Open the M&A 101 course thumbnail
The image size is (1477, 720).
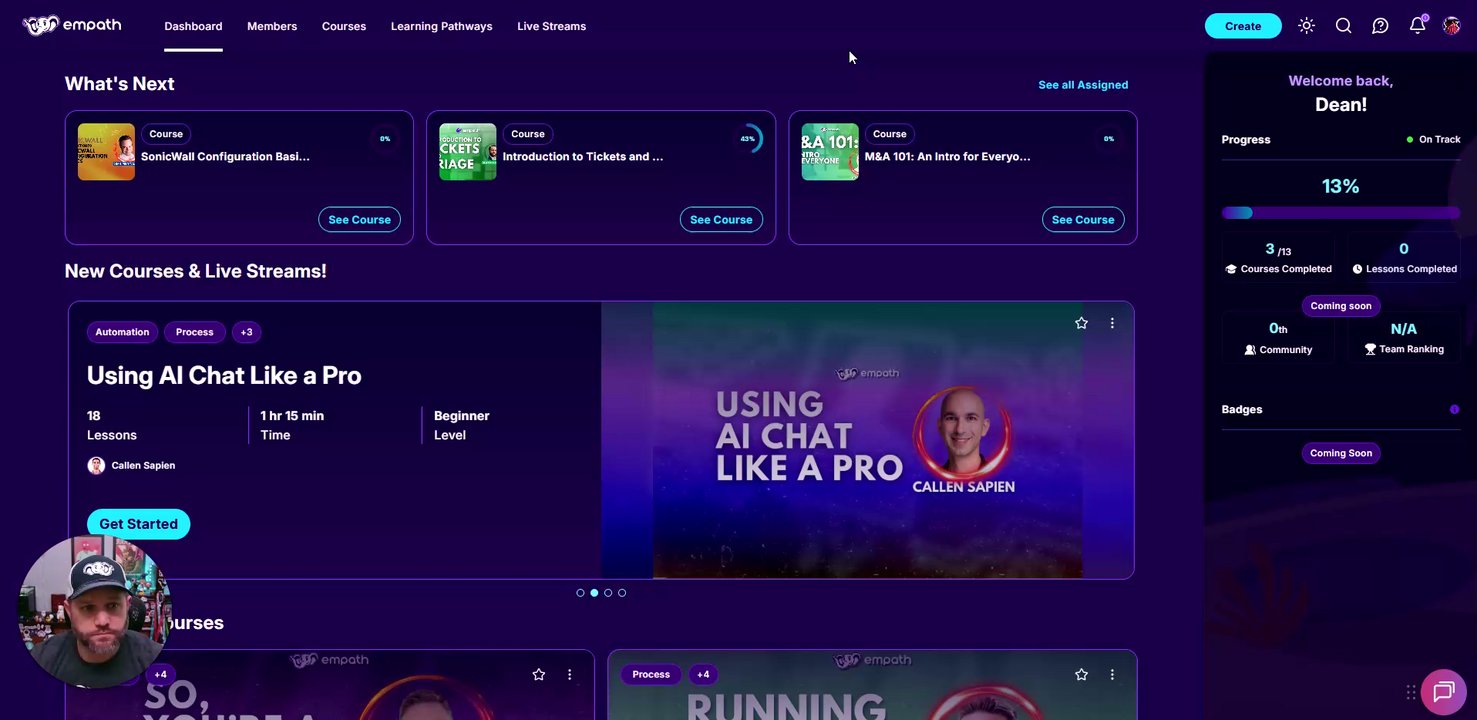(830, 152)
